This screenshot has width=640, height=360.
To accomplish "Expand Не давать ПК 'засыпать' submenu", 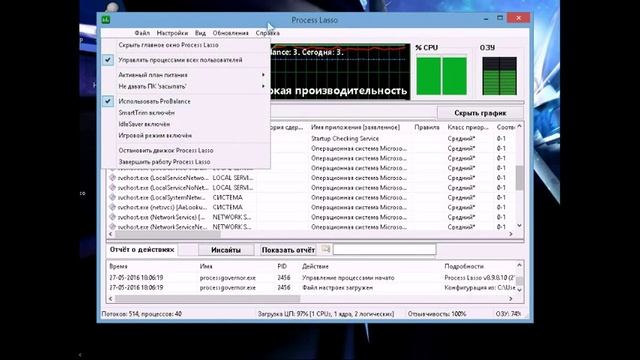I will click(x=186, y=87).
